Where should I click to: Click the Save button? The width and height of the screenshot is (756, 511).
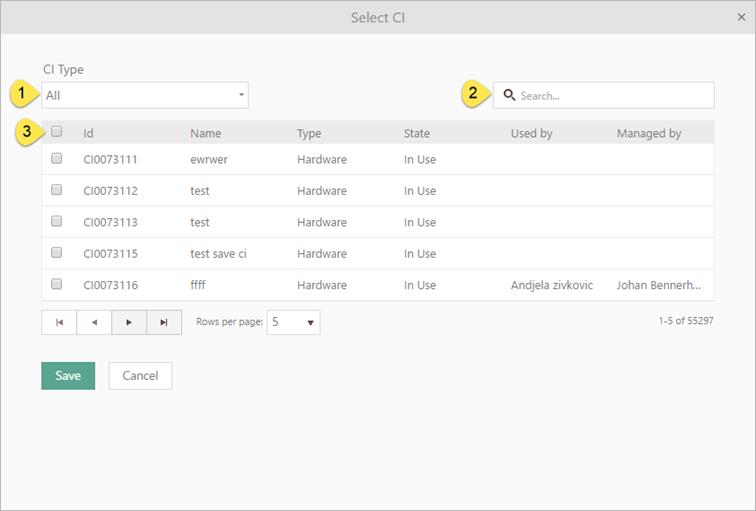click(x=68, y=375)
